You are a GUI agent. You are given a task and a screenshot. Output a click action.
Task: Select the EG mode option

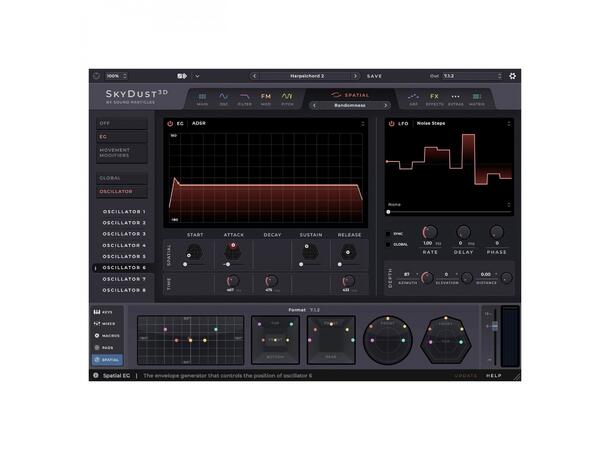122,137
